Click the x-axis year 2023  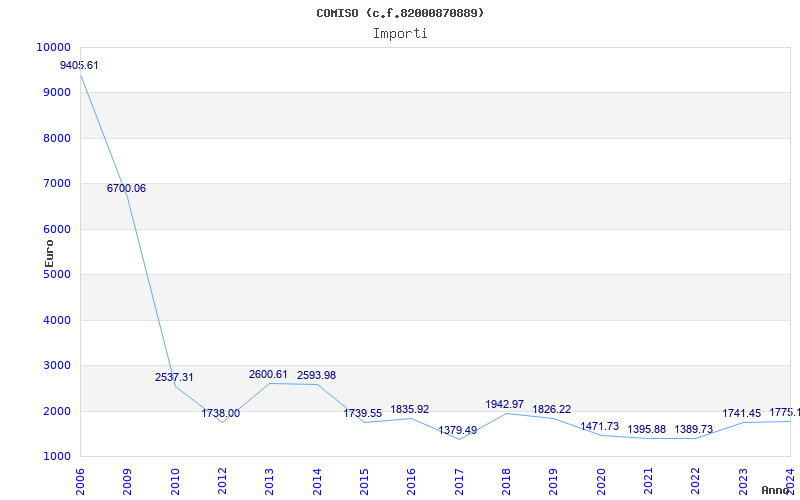(x=743, y=482)
